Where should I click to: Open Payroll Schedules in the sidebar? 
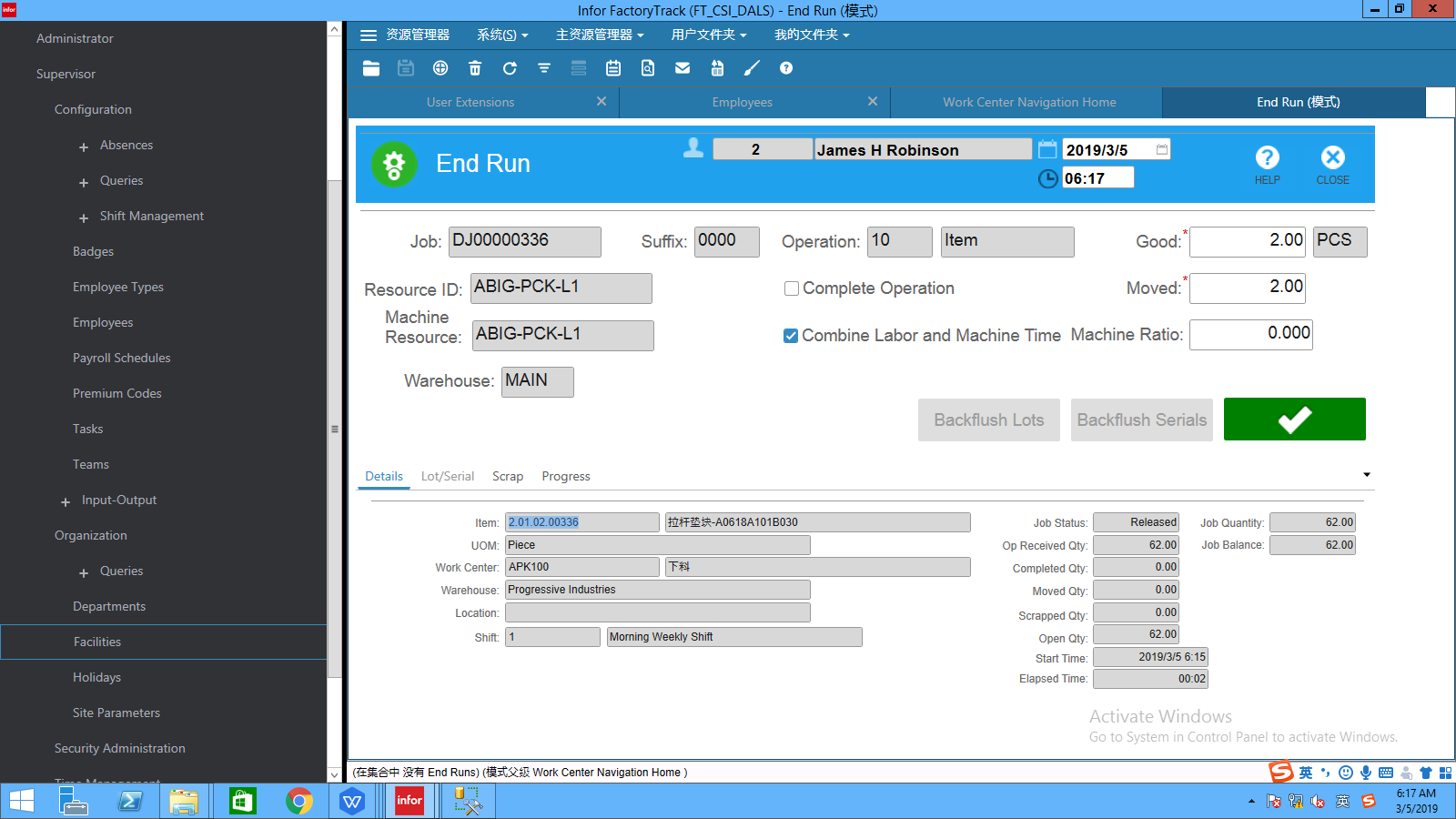tap(122, 358)
